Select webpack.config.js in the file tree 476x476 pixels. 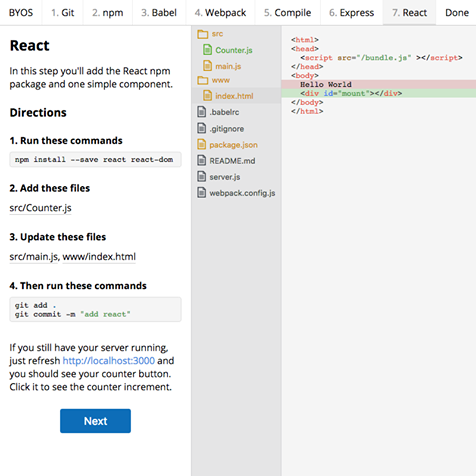point(242,193)
